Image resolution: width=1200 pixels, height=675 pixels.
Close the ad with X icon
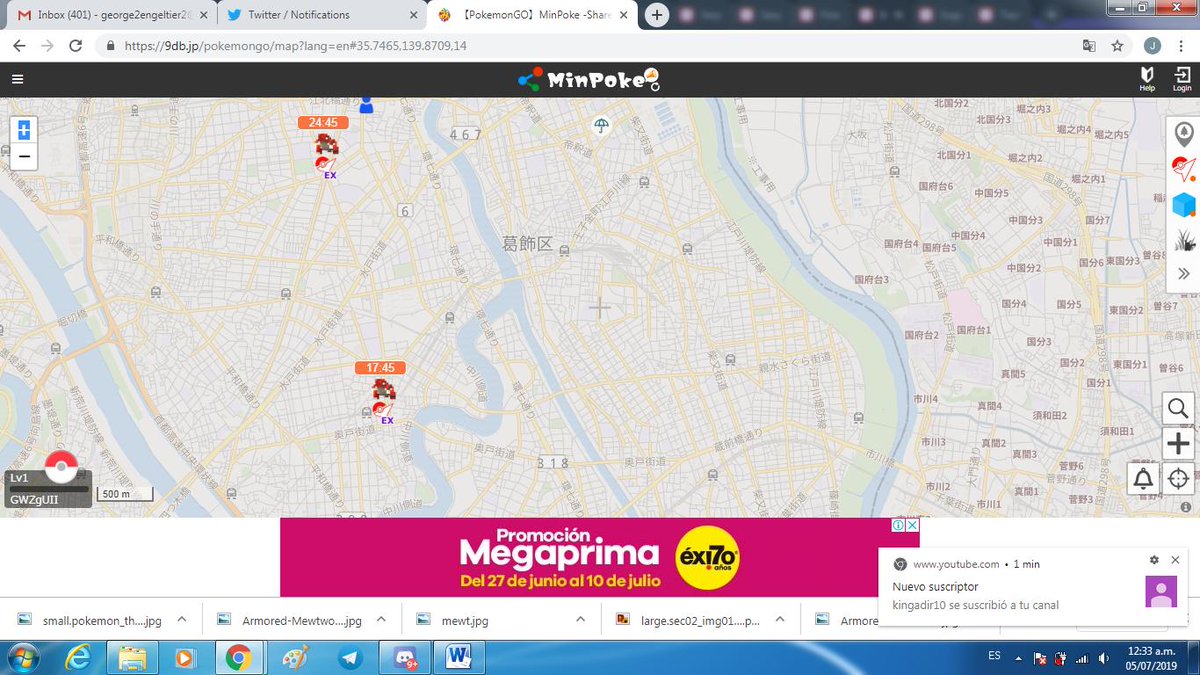point(912,525)
